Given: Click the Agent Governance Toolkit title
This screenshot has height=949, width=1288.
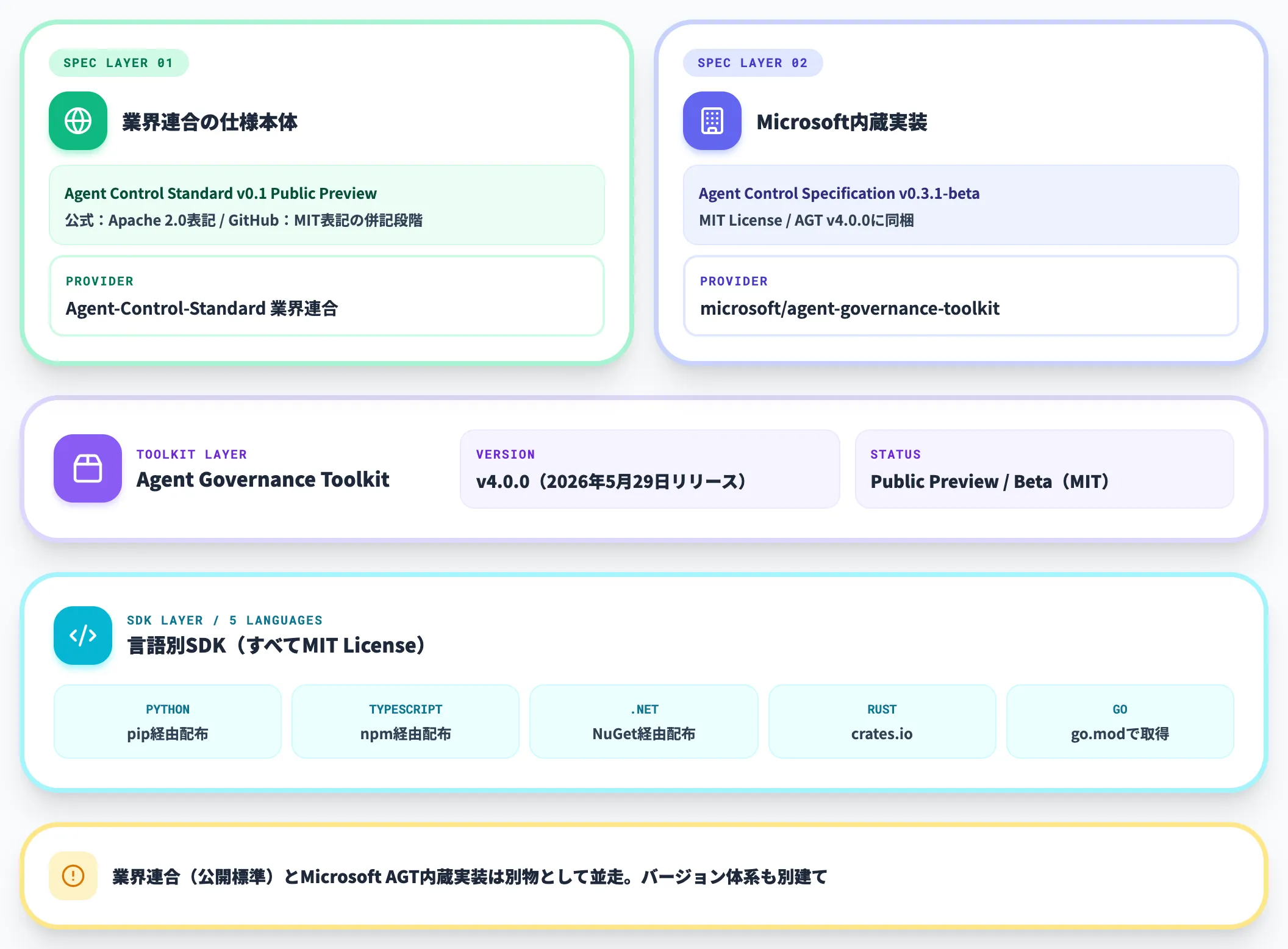Looking at the screenshot, I should point(263,480).
